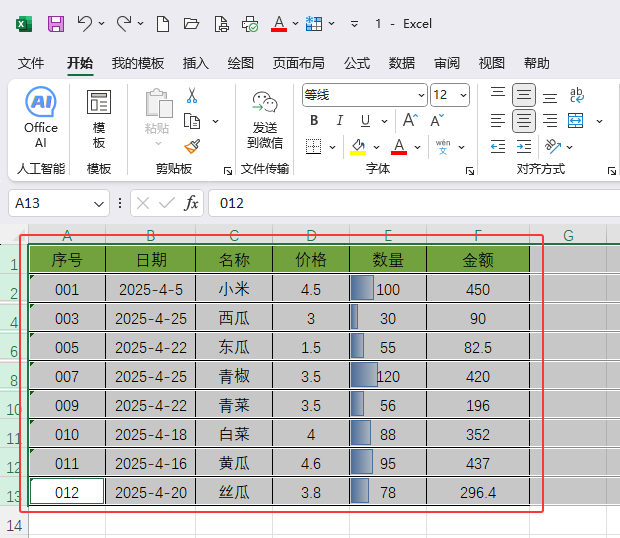Toggle top align
The image size is (620, 538).
(x=498, y=95)
